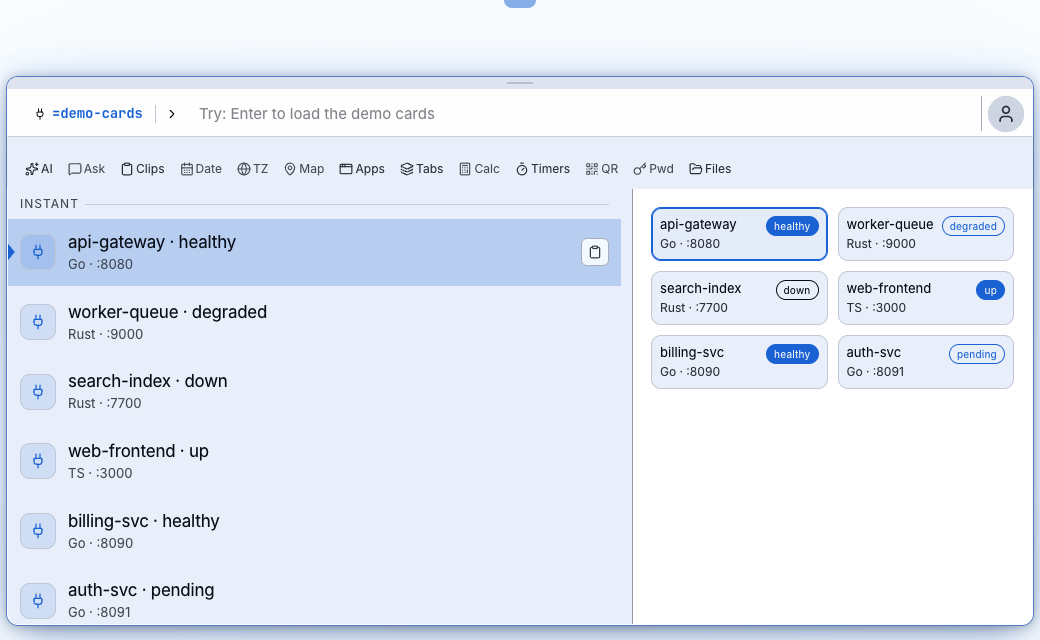Open the TZ timezone shortcut
Image resolution: width=1040 pixels, height=640 pixels.
coord(253,169)
